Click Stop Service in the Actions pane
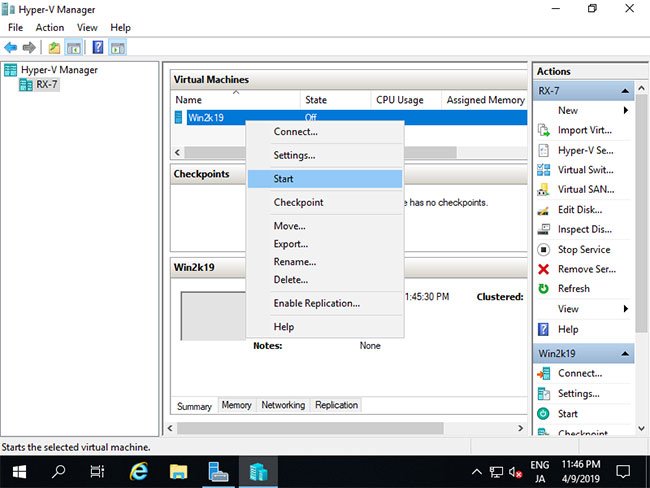650x488 pixels. (x=584, y=250)
